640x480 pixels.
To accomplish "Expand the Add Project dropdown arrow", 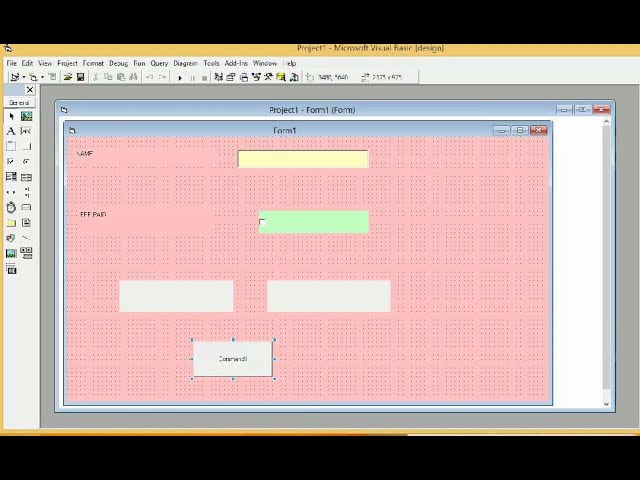I will pyautogui.click(x=23, y=77).
